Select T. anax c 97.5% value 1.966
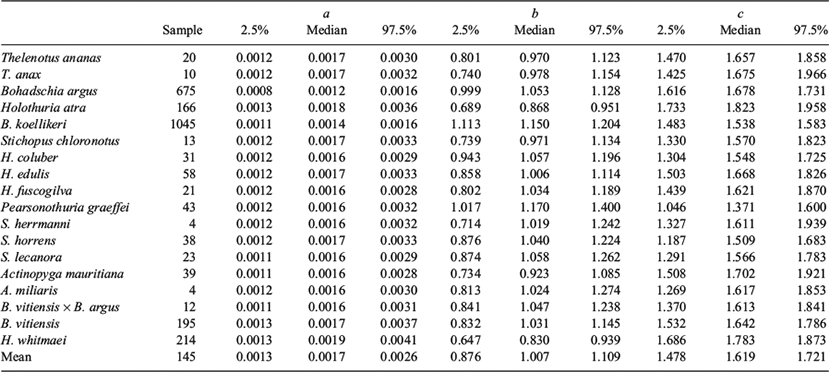Screen dimensions: 829x372 coord(813,75)
